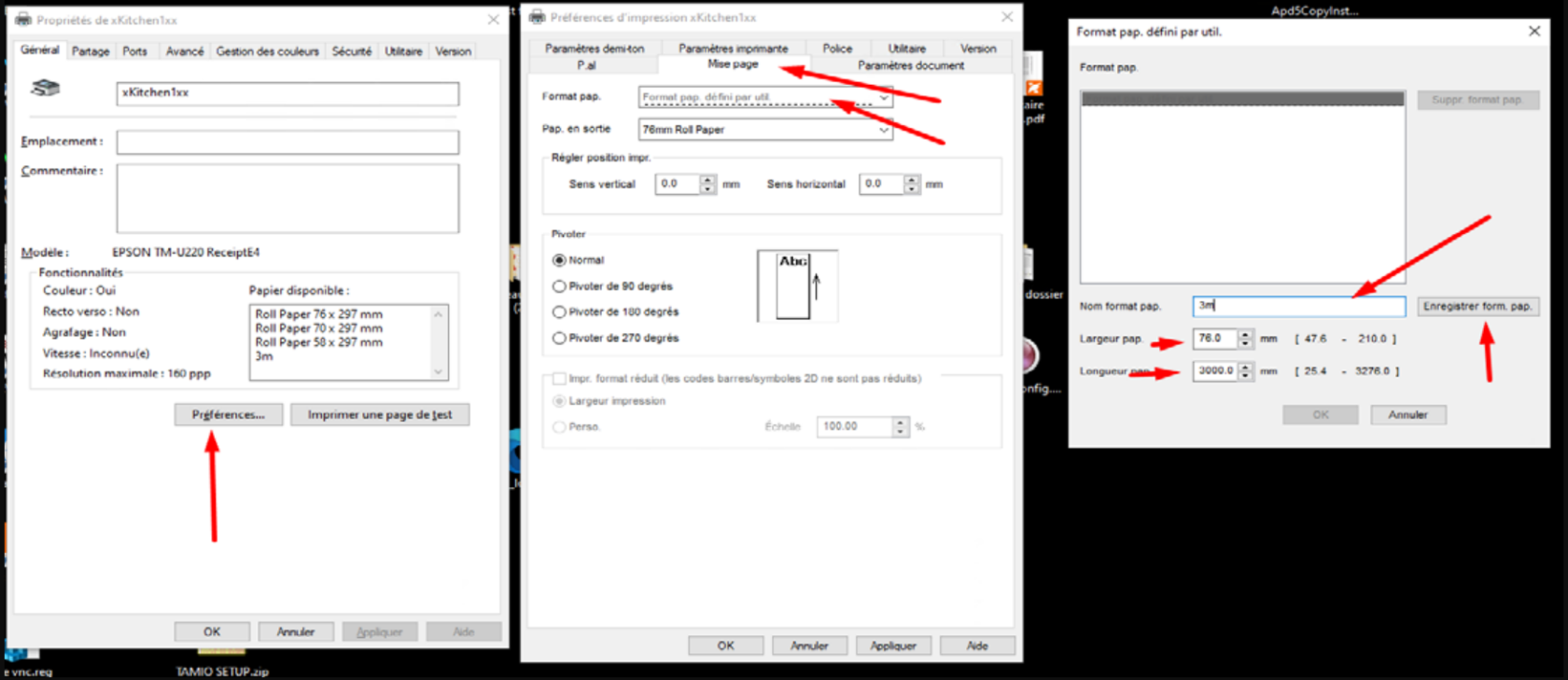This screenshot has height=680, width=1568.
Task: Open the TAMIO SETUP.zip desktop file
Action: [x=222, y=663]
